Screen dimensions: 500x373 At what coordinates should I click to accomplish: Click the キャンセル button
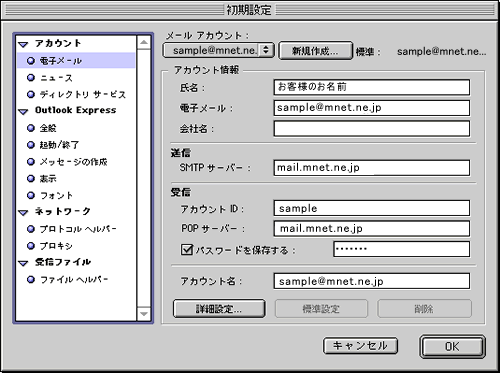[360, 346]
